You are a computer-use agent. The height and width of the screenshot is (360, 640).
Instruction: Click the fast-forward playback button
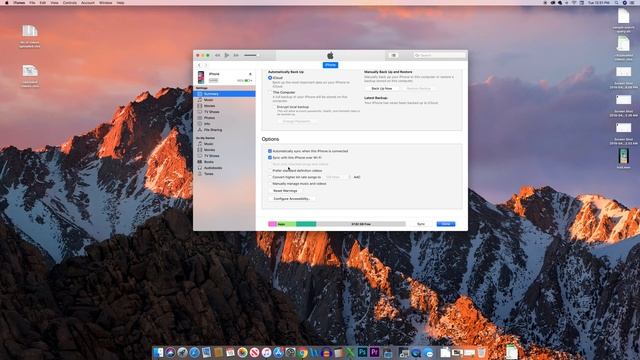(x=236, y=55)
